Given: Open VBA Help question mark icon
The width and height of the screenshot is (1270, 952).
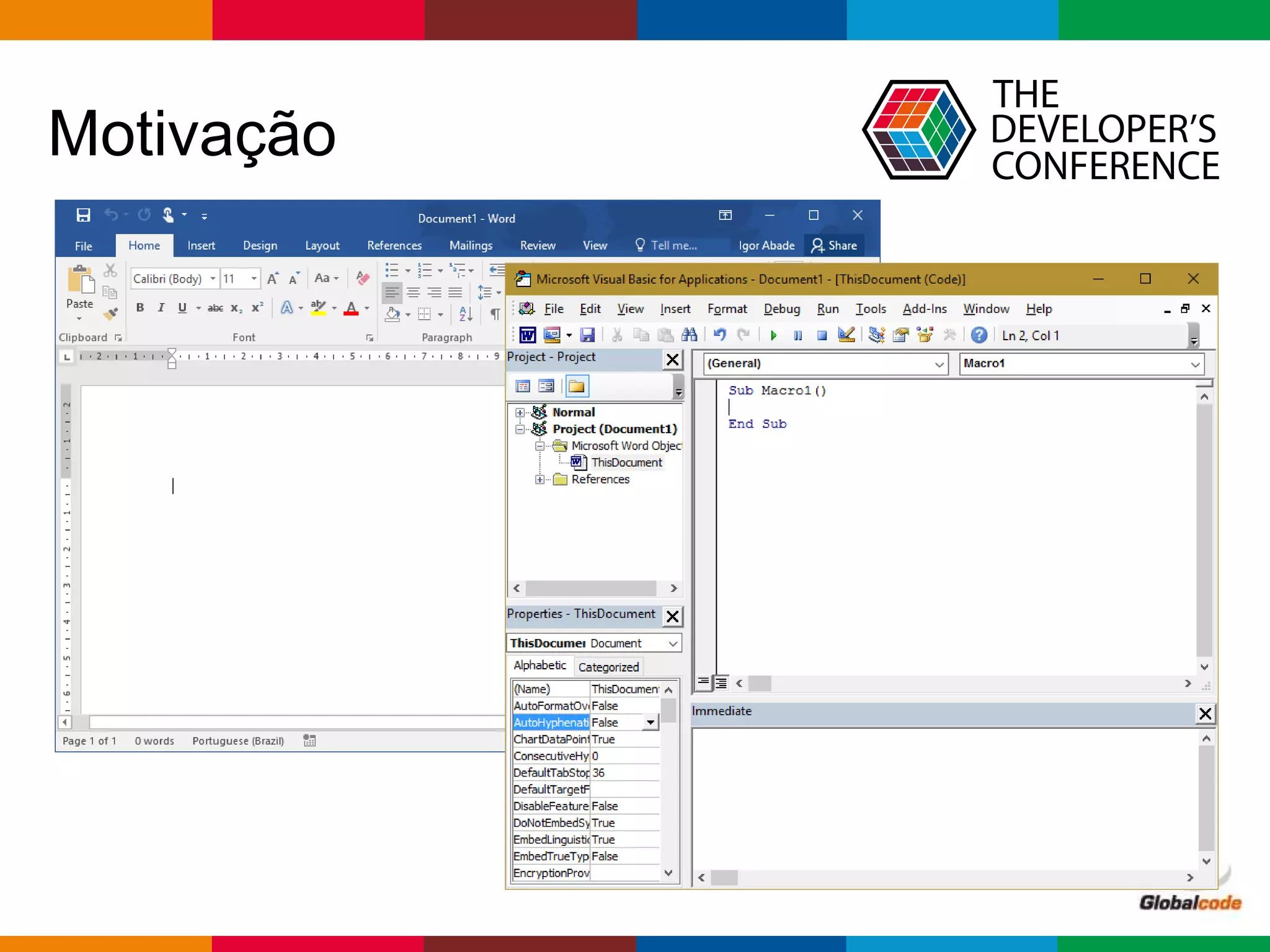Looking at the screenshot, I should [979, 335].
